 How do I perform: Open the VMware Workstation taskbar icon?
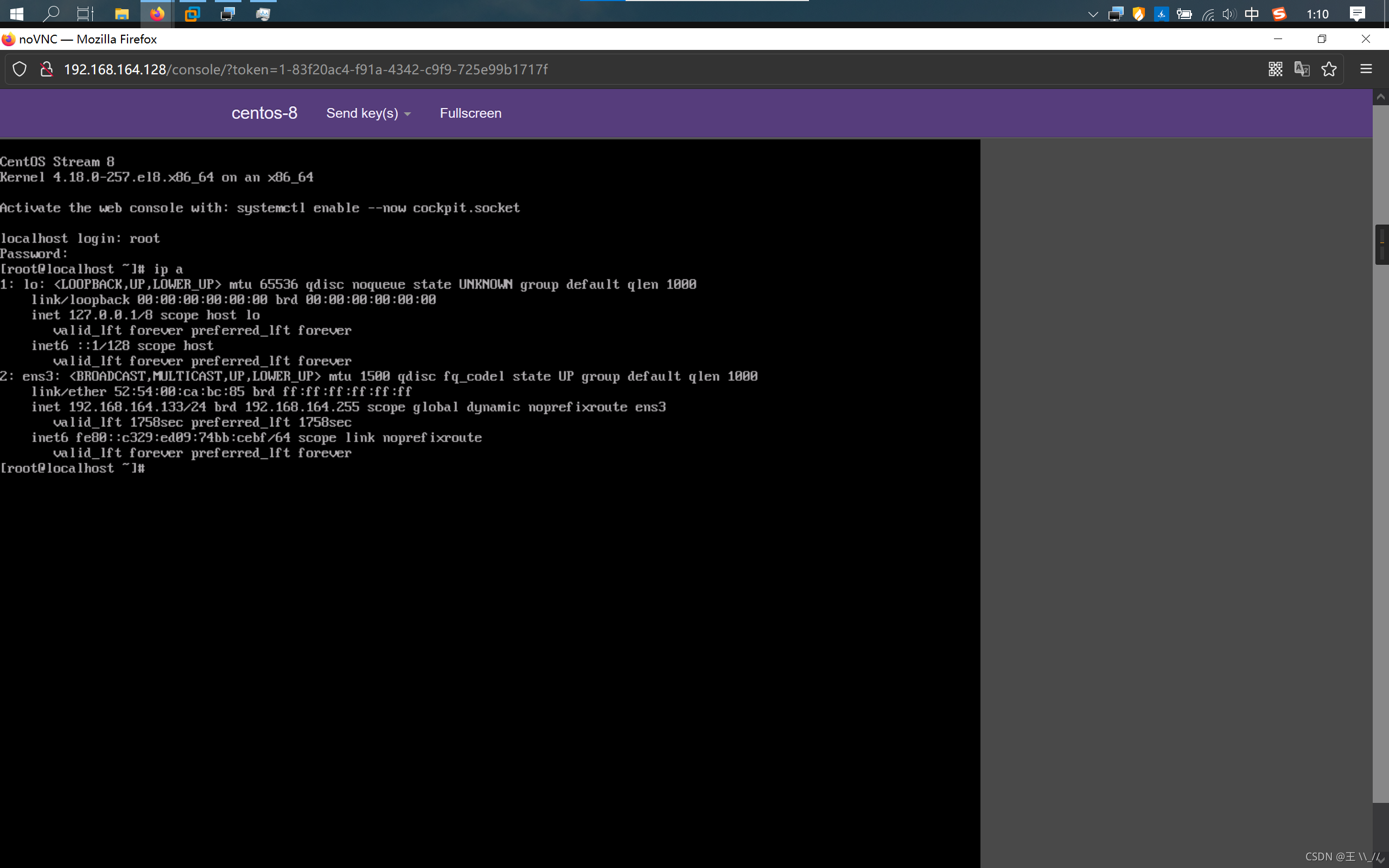(x=192, y=14)
